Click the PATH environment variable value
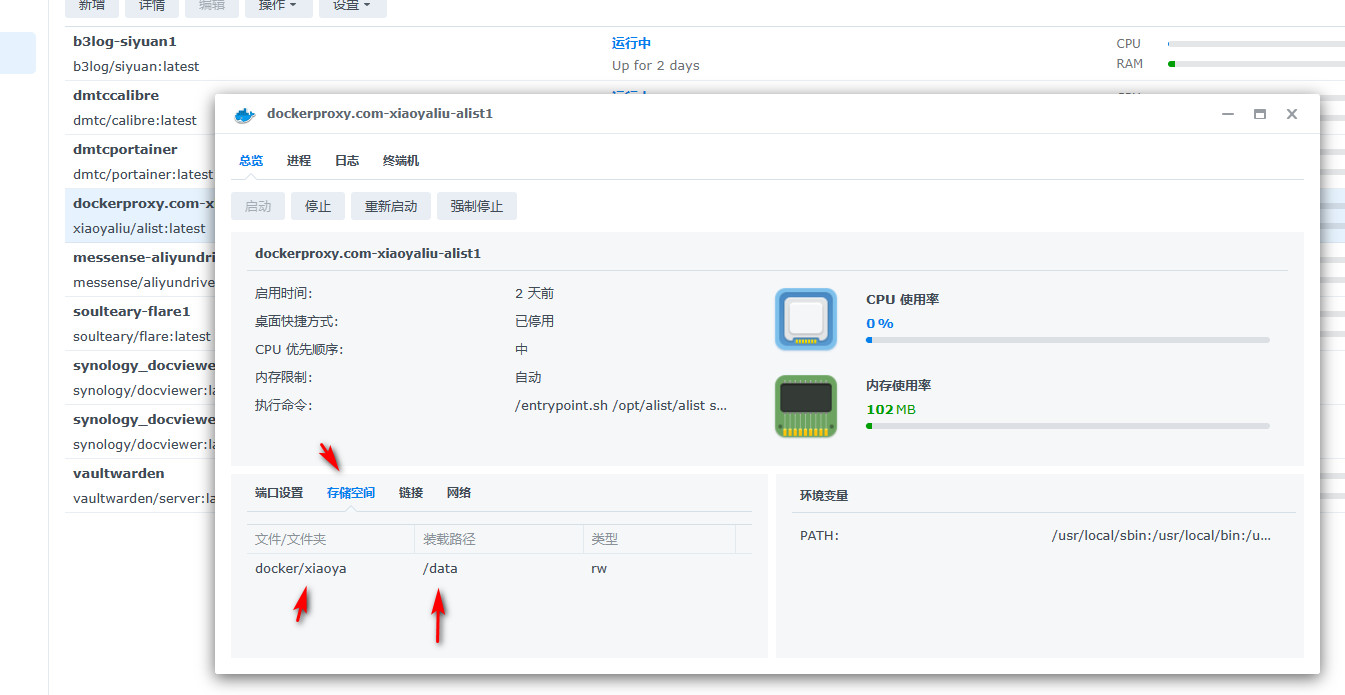Image resolution: width=1345 pixels, height=695 pixels. click(1161, 535)
